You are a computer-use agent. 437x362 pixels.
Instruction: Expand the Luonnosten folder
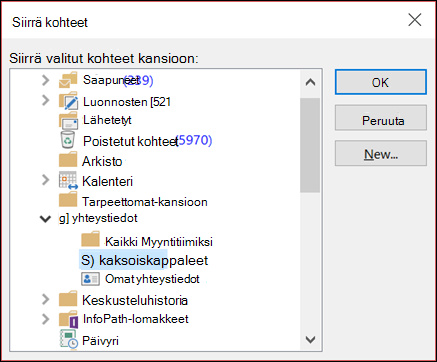46,100
